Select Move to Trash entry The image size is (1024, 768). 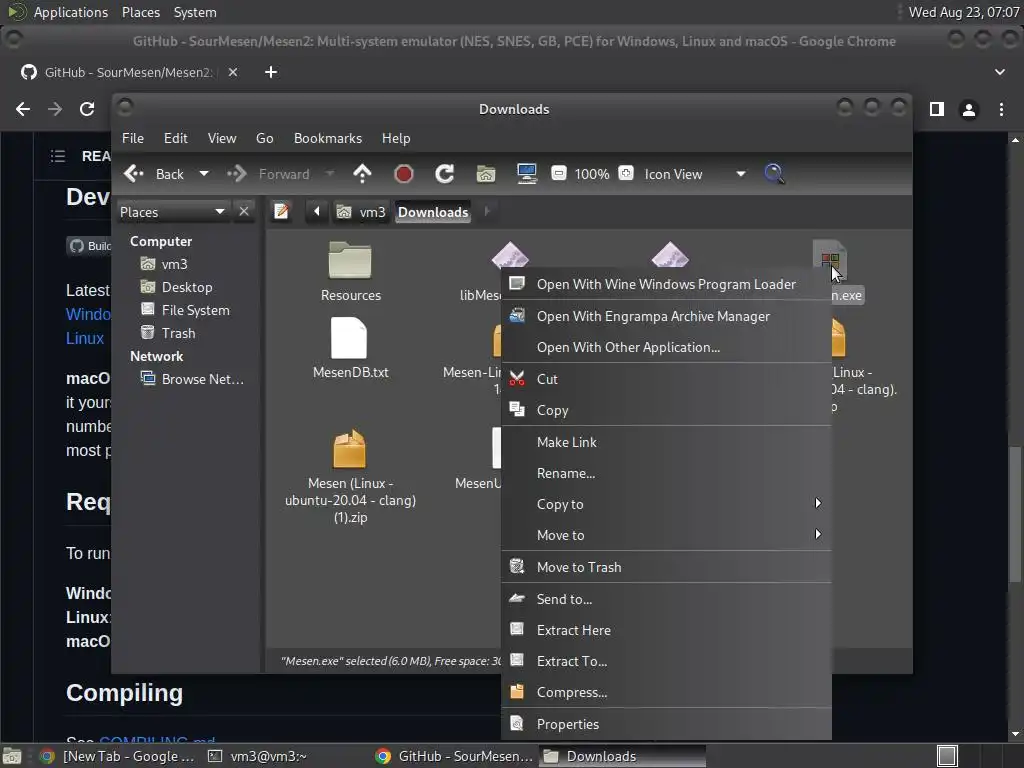[x=666, y=567]
